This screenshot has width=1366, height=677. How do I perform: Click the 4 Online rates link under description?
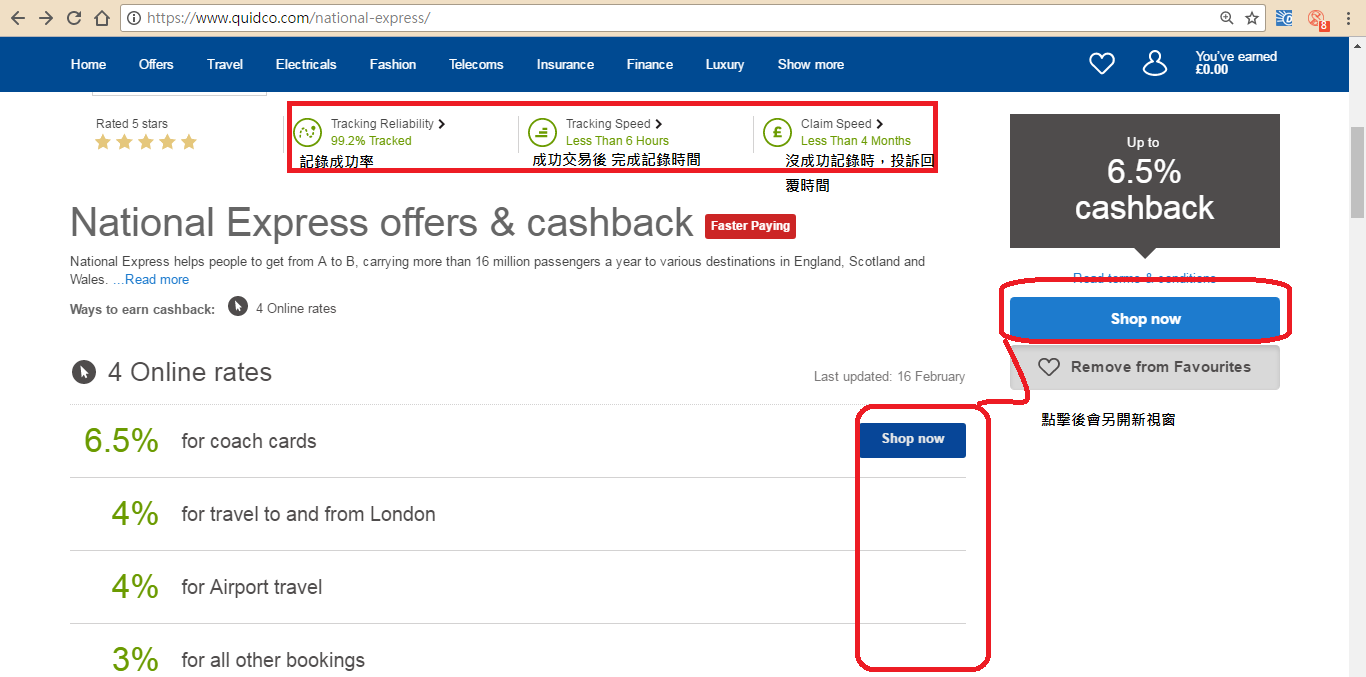pyautogui.click(x=296, y=308)
